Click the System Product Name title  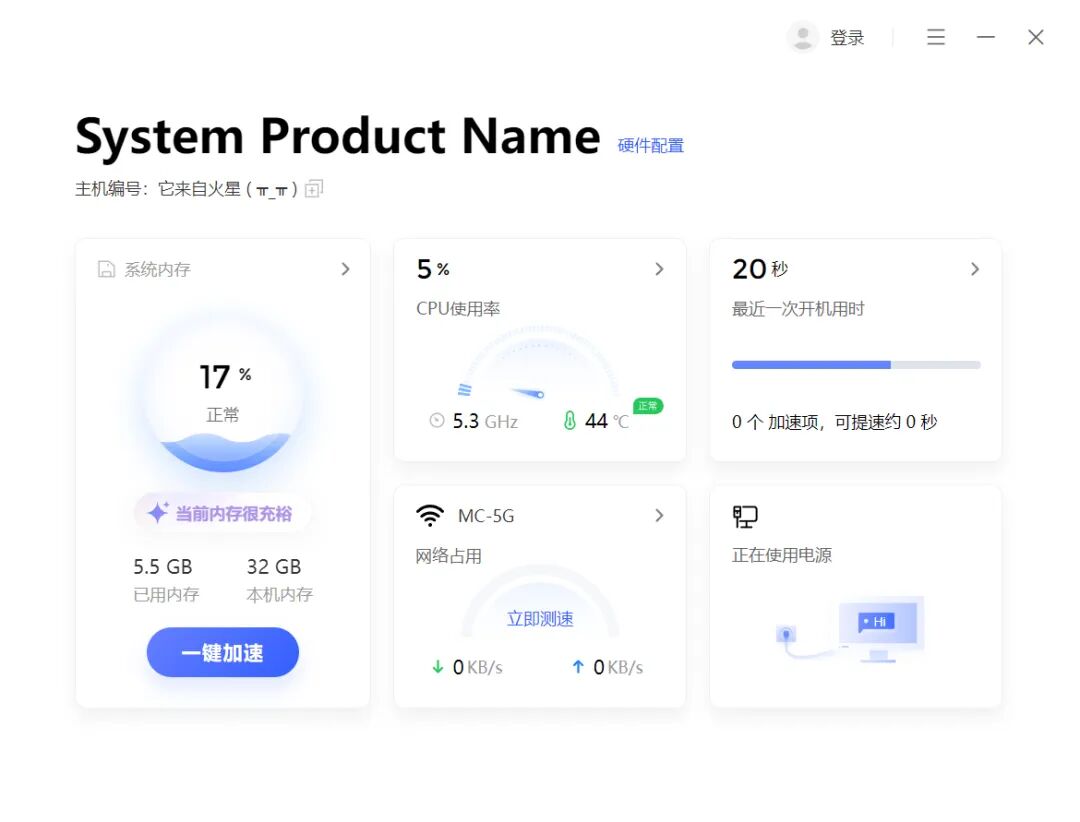click(x=338, y=137)
